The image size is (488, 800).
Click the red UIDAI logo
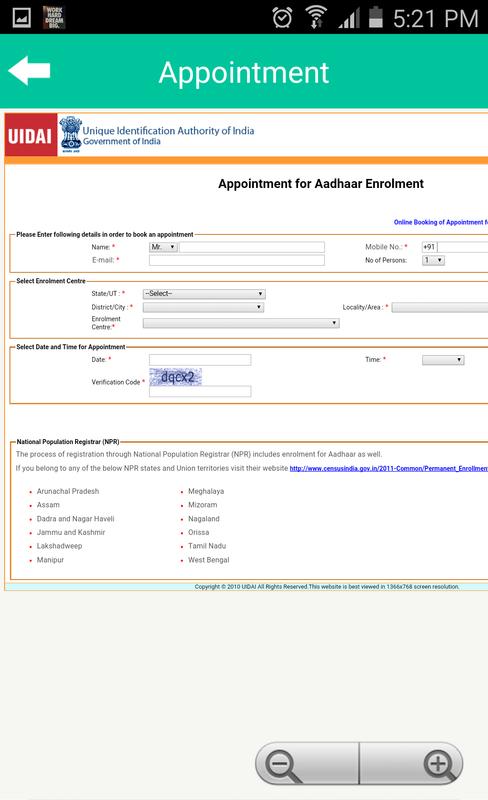[x=31, y=135]
